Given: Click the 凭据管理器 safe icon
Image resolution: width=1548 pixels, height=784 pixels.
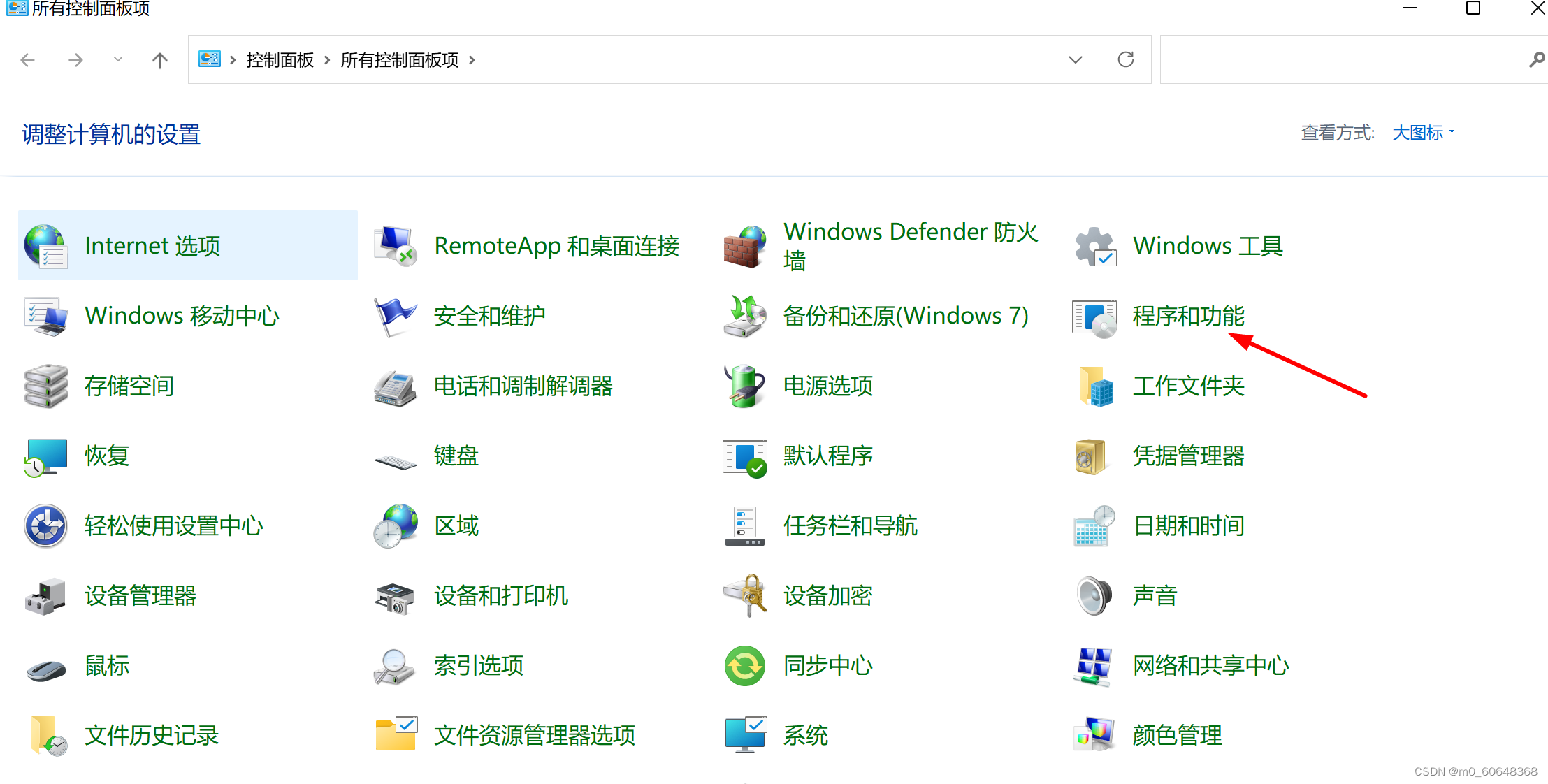Looking at the screenshot, I should tap(1092, 456).
